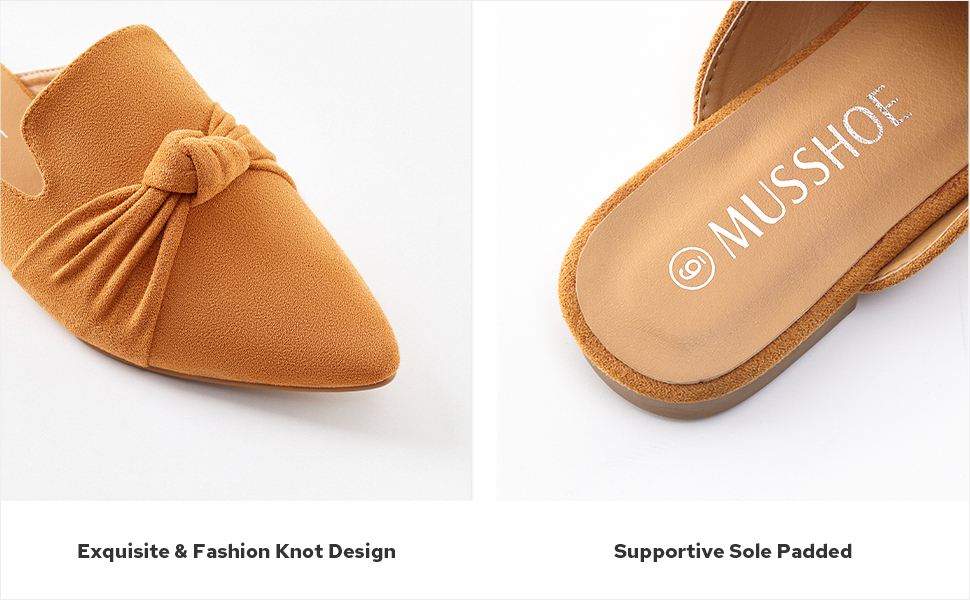The width and height of the screenshot is (970, 600).
Task: Click the right padded sole product image
Action: pos(732,250)
